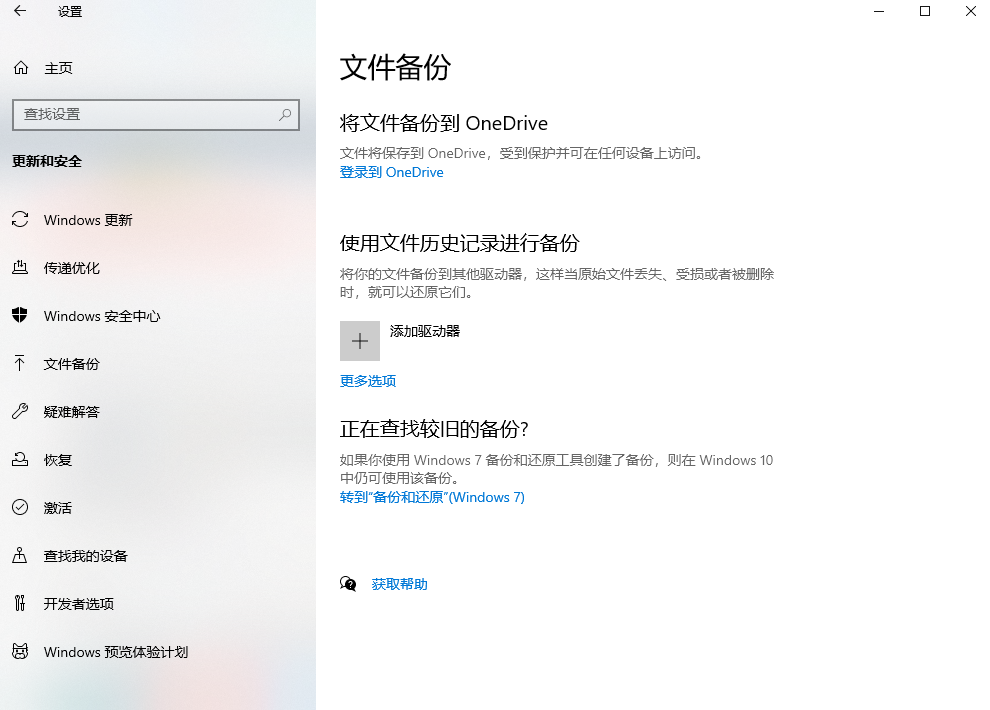
Task: Click the 开发者选项 icon
Action: (20, 604)
